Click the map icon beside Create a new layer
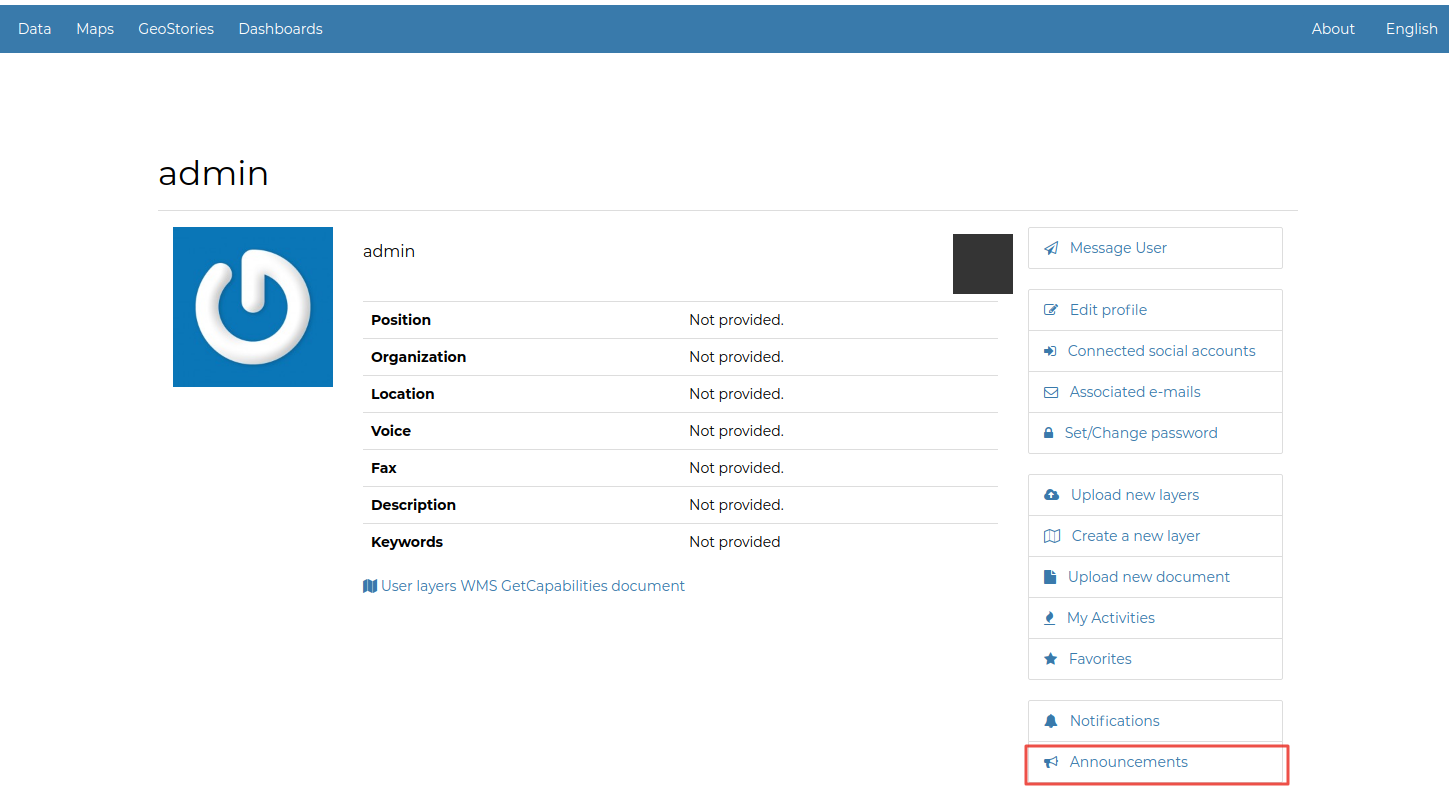The image size is (1449, 798). coord(1052,536)
